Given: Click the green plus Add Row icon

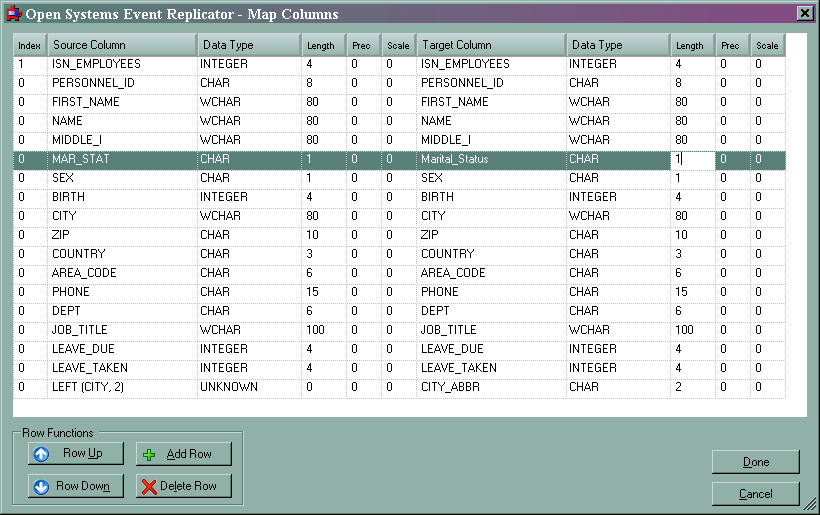Looking at the screenshot, I should tap(149, 455).
